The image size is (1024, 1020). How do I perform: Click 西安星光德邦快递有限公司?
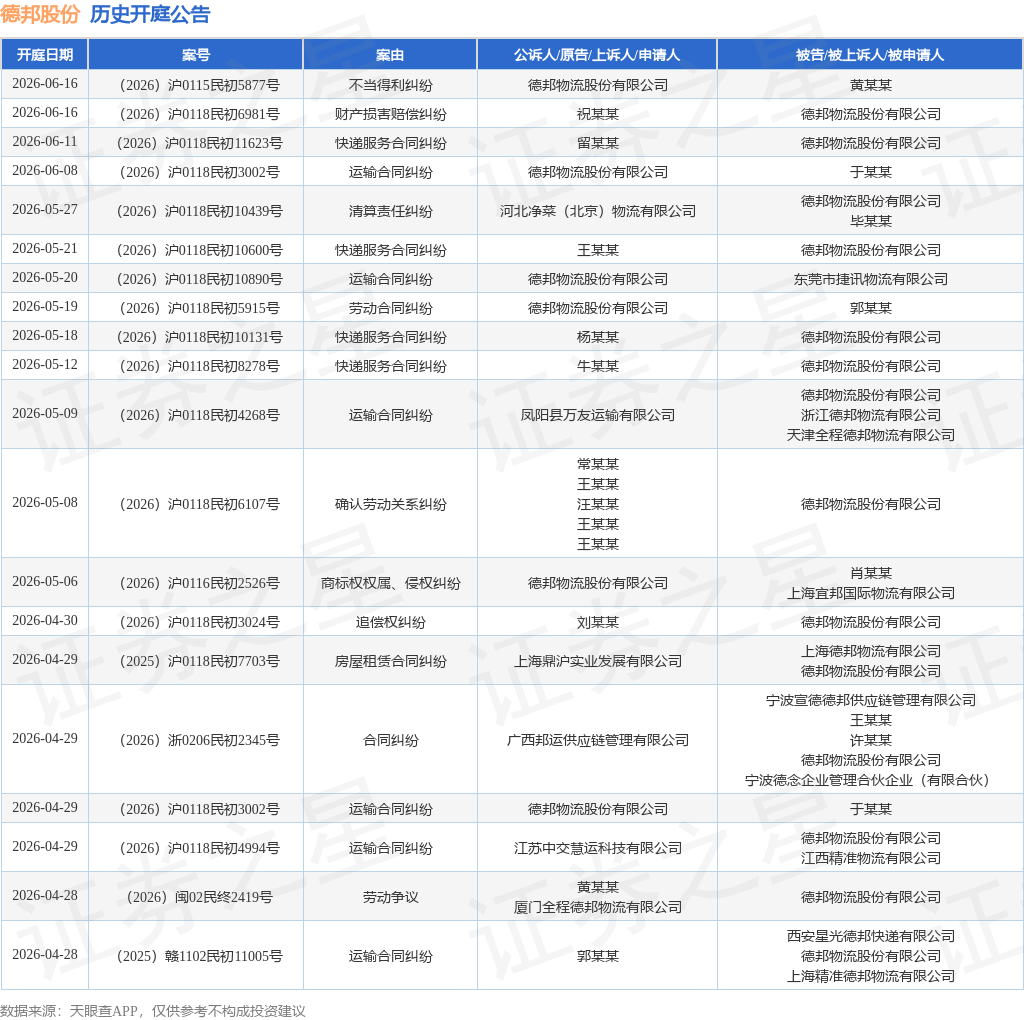(871, 936)
